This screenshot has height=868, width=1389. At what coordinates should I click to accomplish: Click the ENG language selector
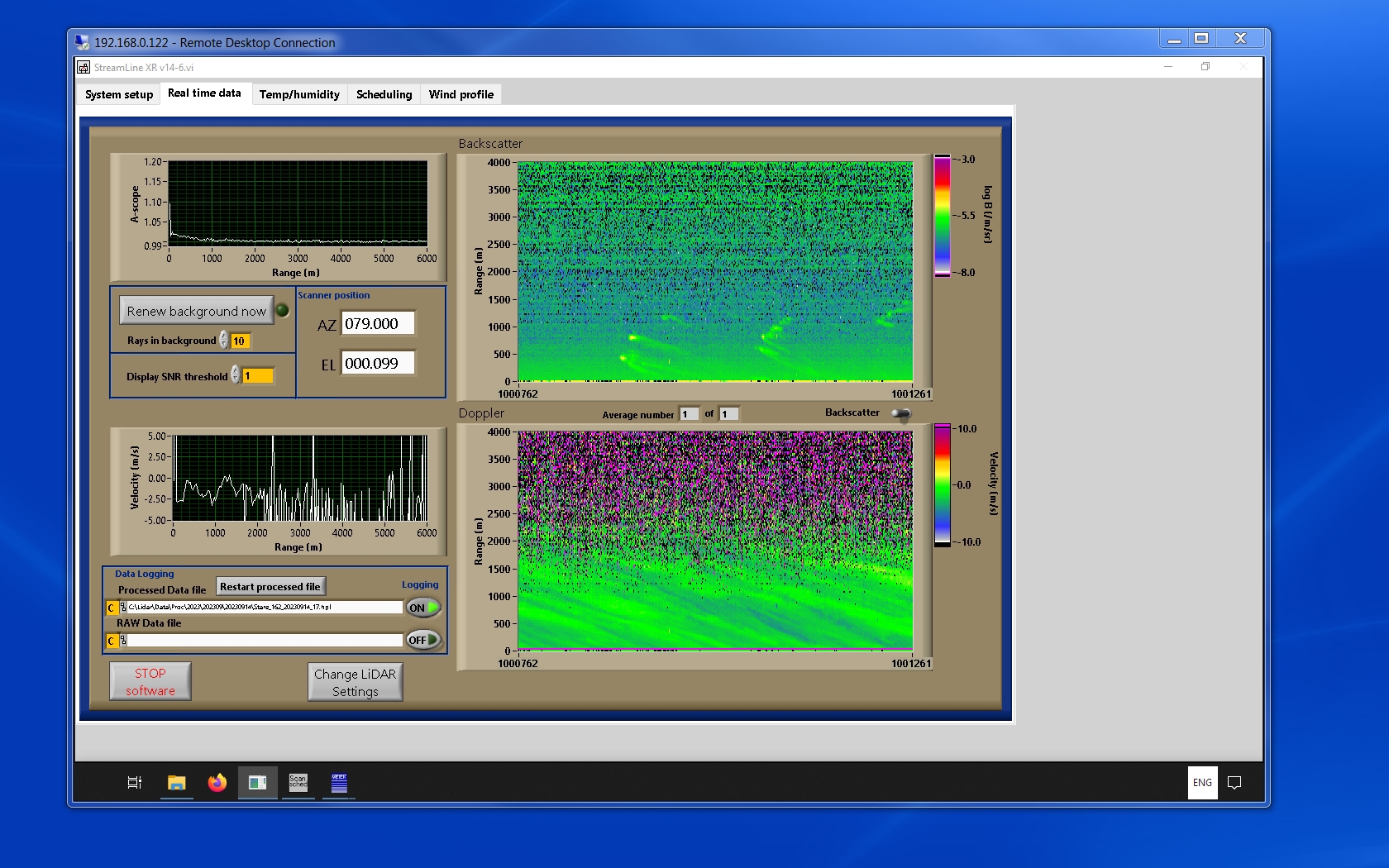click(1202, 782)
